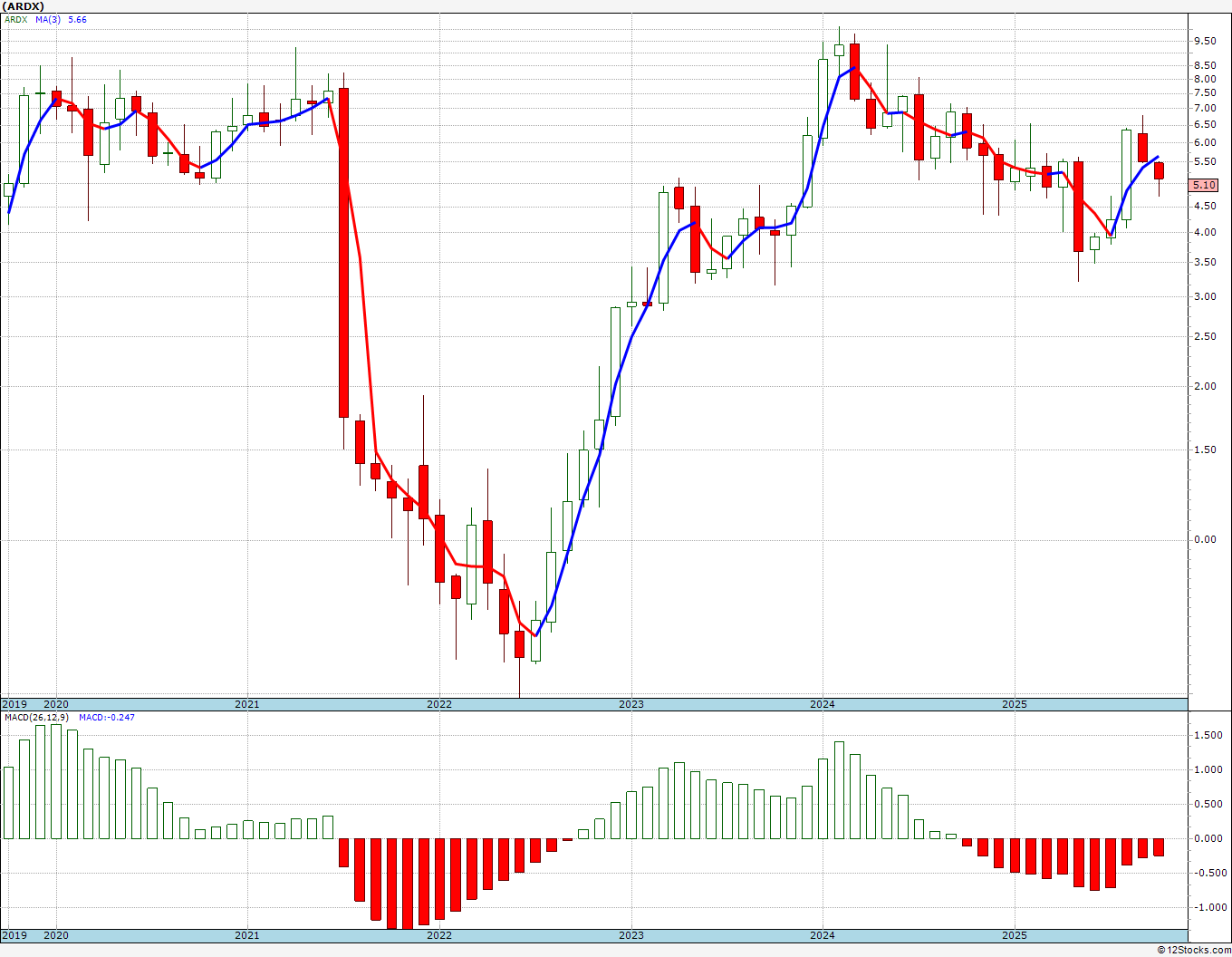
Task: Click the 3.00 price axis label
Action: point(1205,296)
